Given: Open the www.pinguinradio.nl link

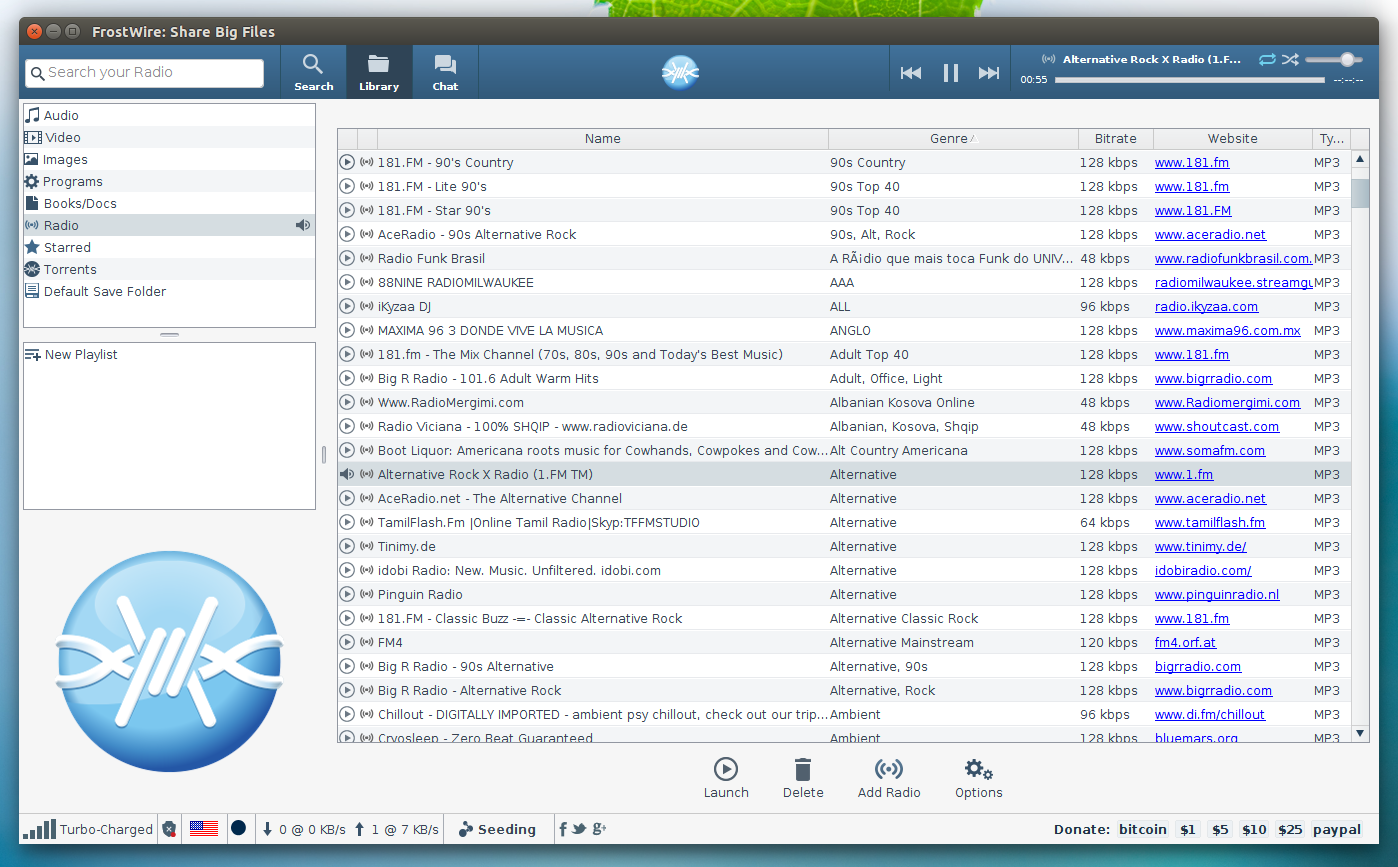Looking at the screenshot, I should click(1217, 595).
